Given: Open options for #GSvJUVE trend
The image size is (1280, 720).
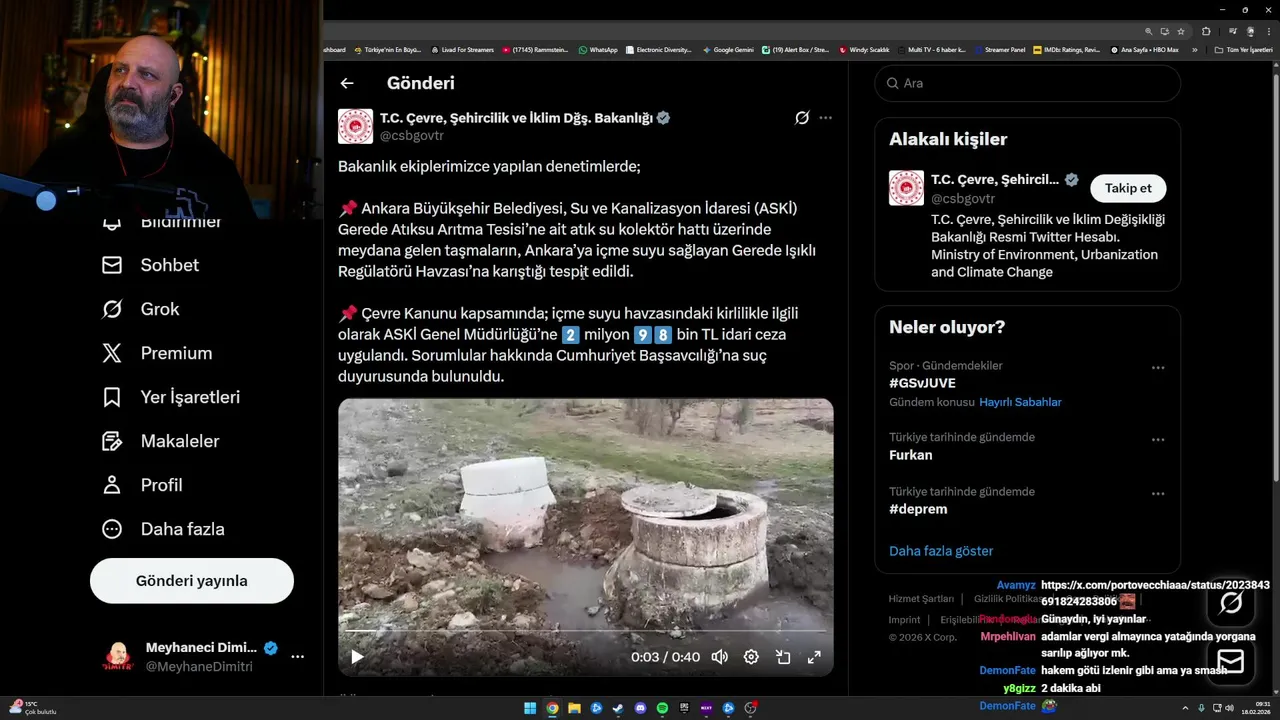Looking at the screenshot, I should 1158,367.
